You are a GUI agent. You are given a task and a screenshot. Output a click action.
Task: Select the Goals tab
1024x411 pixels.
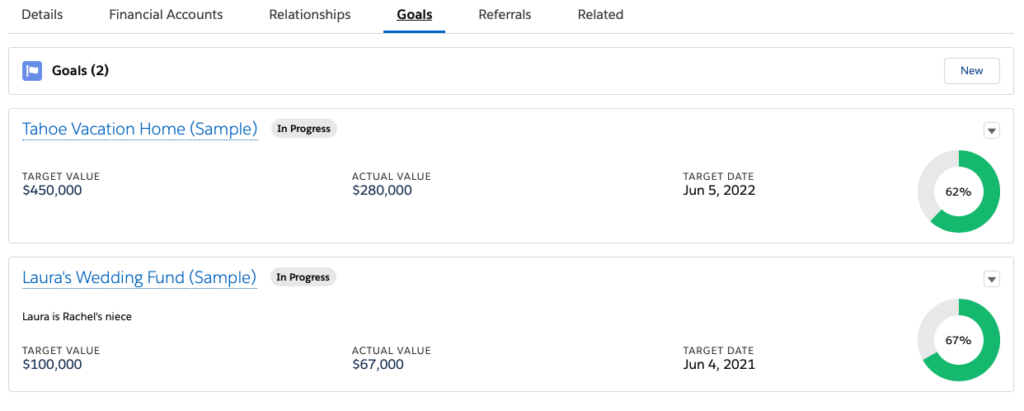point(414,15)
